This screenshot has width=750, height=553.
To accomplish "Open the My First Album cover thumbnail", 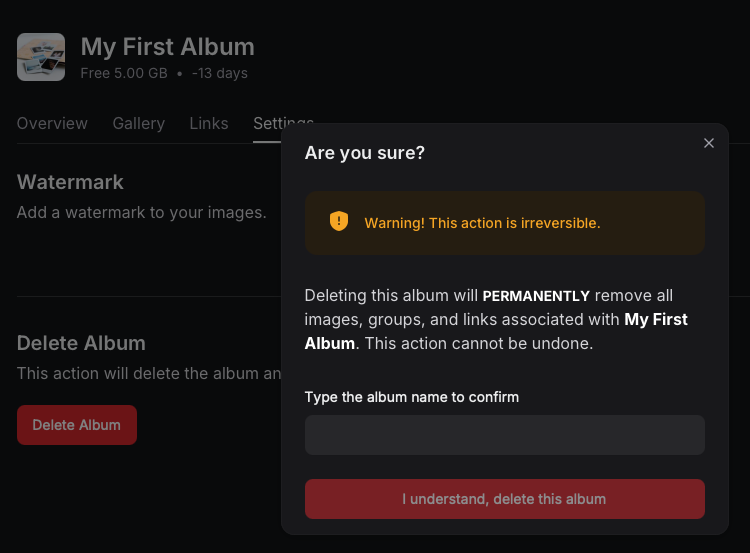I will tap(41, 57).
